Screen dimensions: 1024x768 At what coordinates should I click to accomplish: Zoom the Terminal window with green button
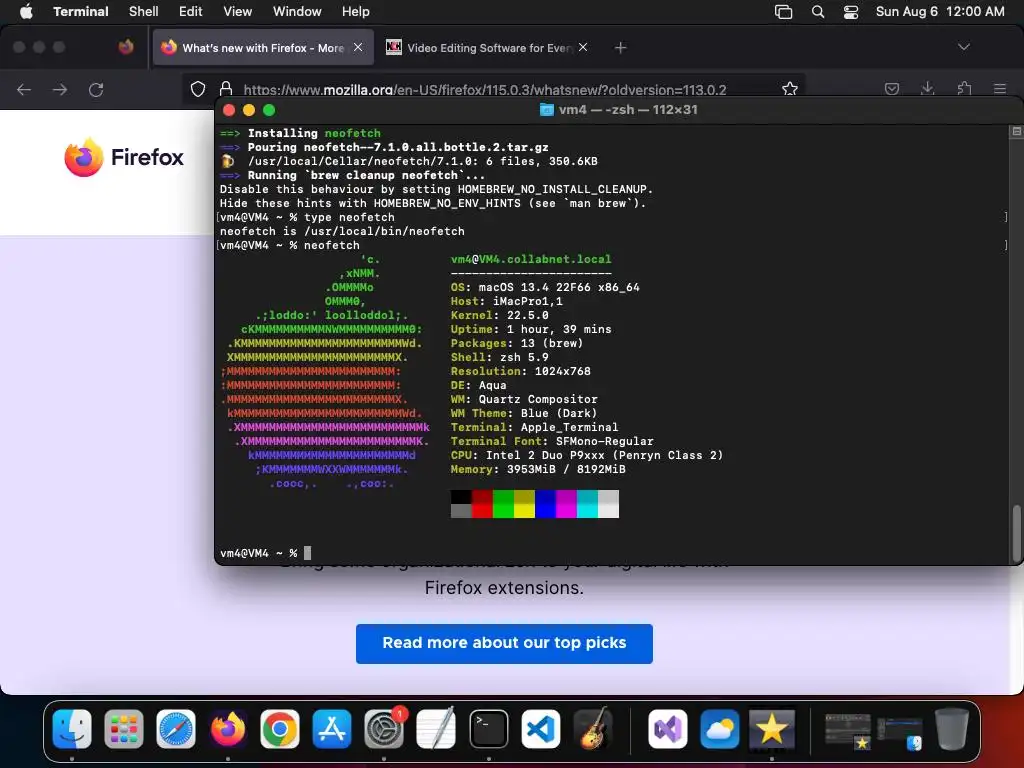tap(268, 110)
